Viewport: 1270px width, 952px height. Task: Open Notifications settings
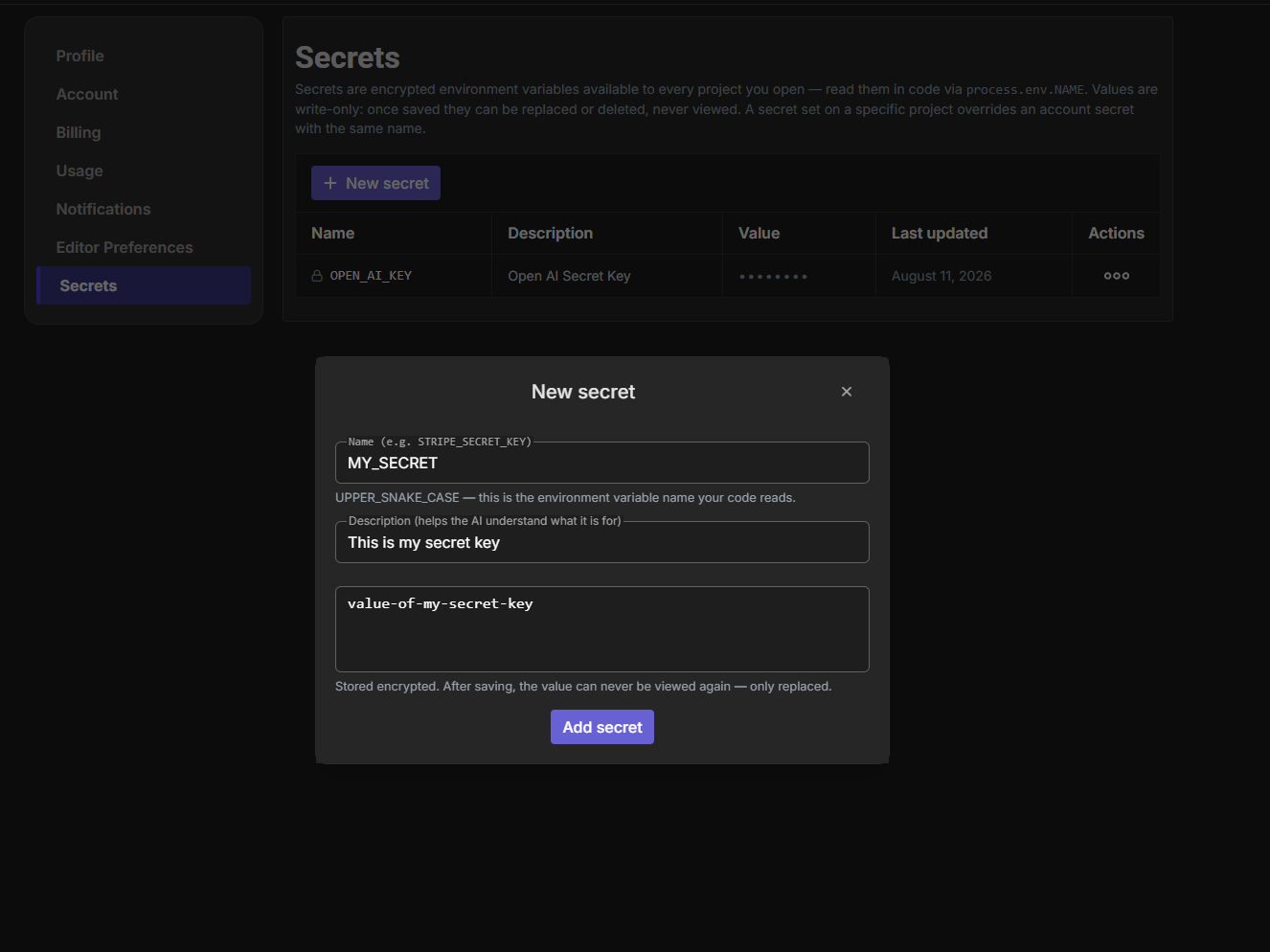tap(103, 209)
